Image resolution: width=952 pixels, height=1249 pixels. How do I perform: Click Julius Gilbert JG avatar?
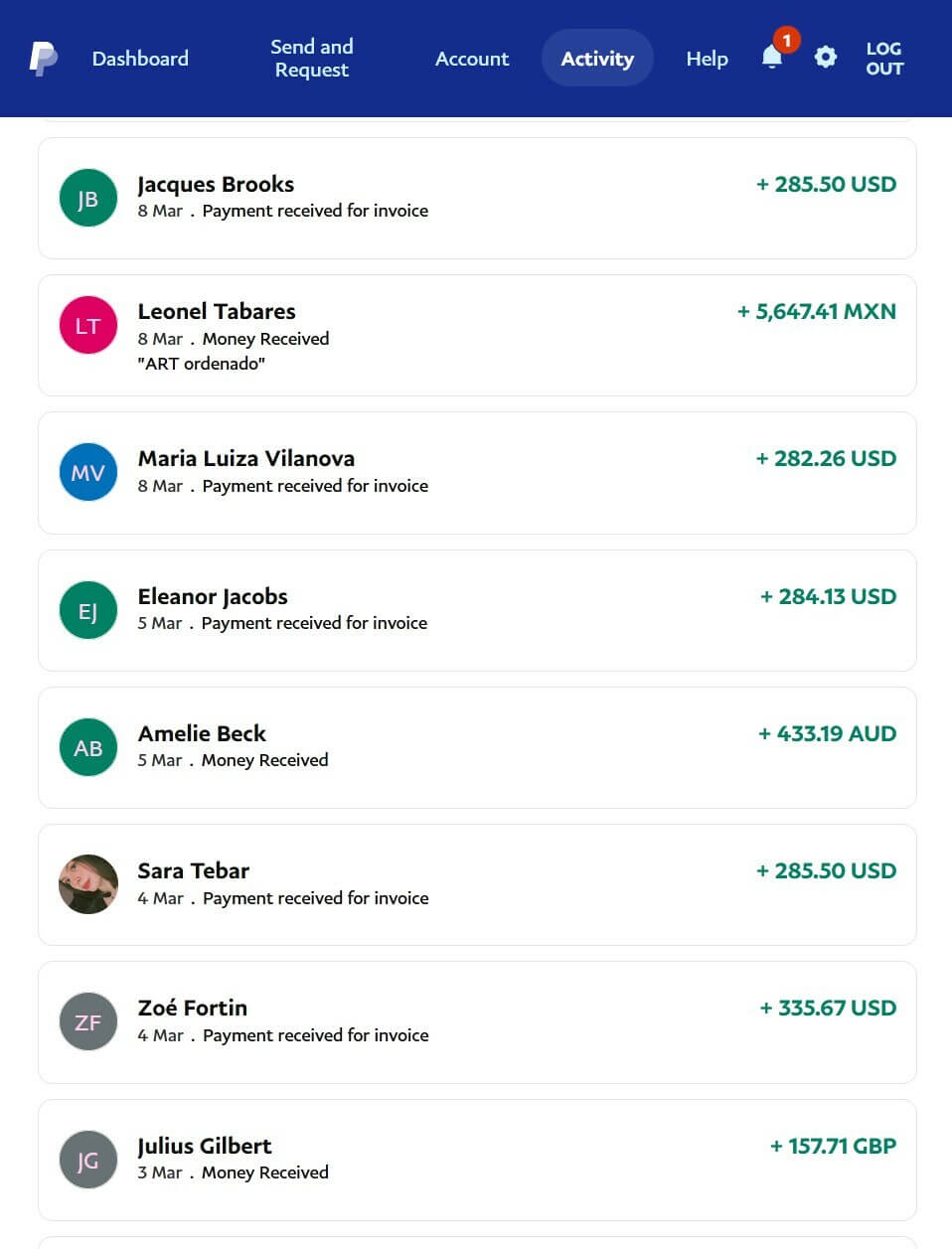point(88,1160)
